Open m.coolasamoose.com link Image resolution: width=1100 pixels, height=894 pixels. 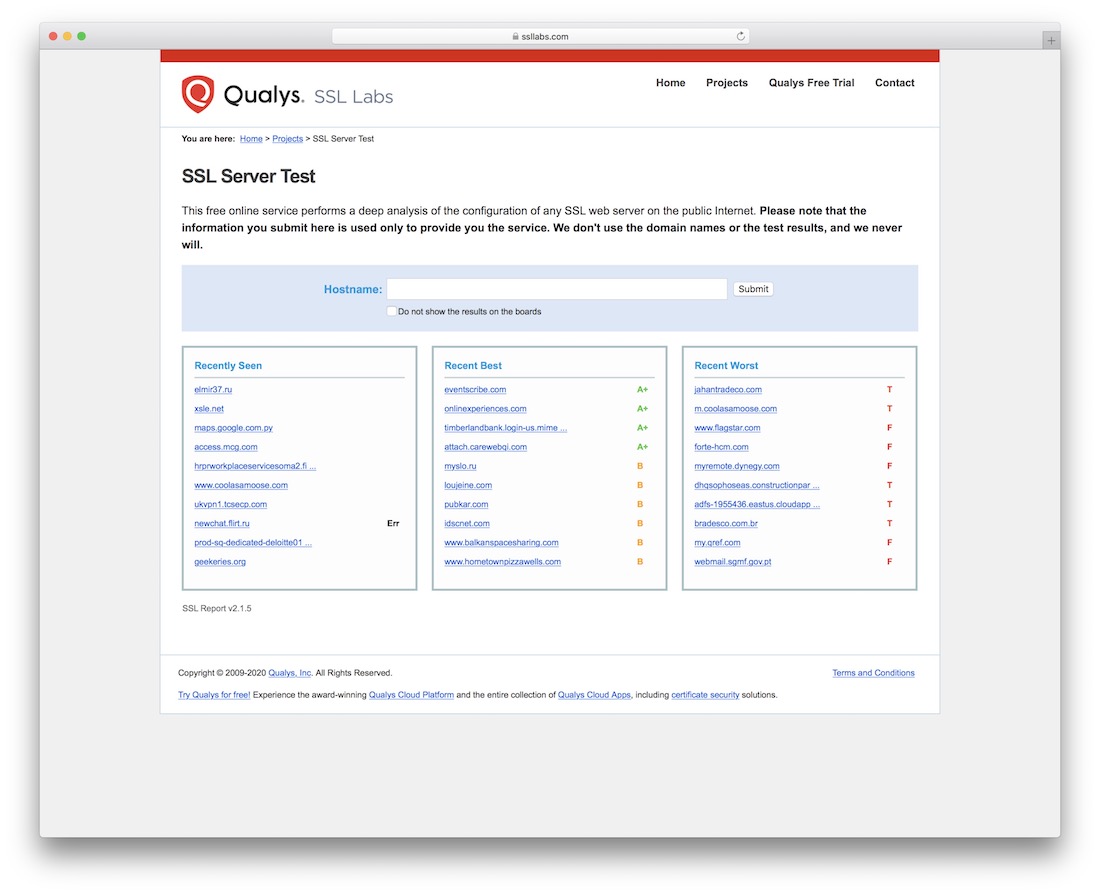pyautogui.click(x=735, y=408)
